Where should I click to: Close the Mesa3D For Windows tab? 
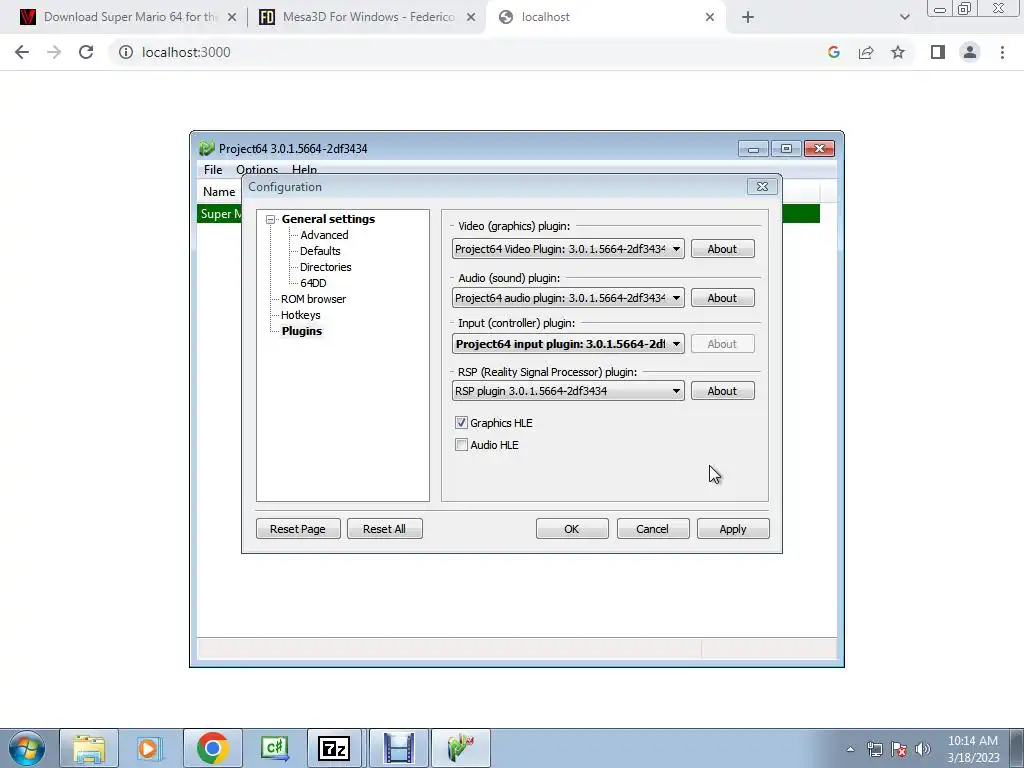[x=471, y=17]
